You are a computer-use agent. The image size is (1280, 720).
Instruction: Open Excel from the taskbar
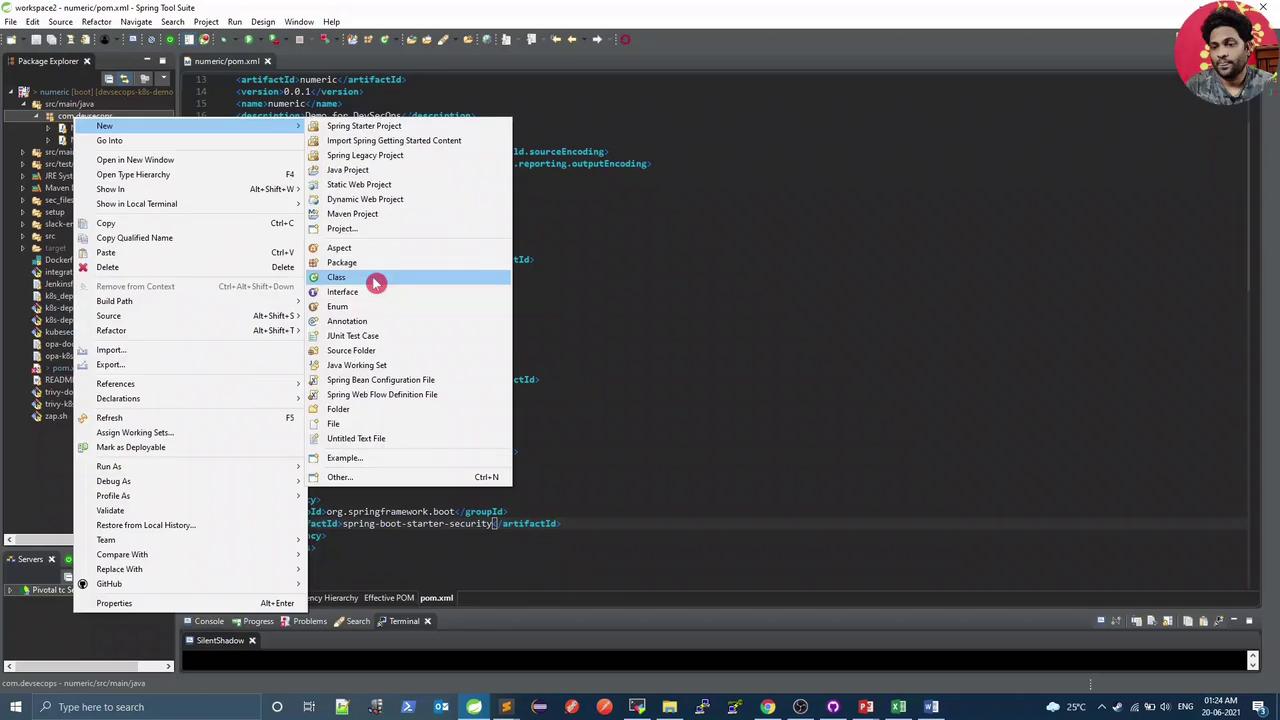click(x=898, y=707)
